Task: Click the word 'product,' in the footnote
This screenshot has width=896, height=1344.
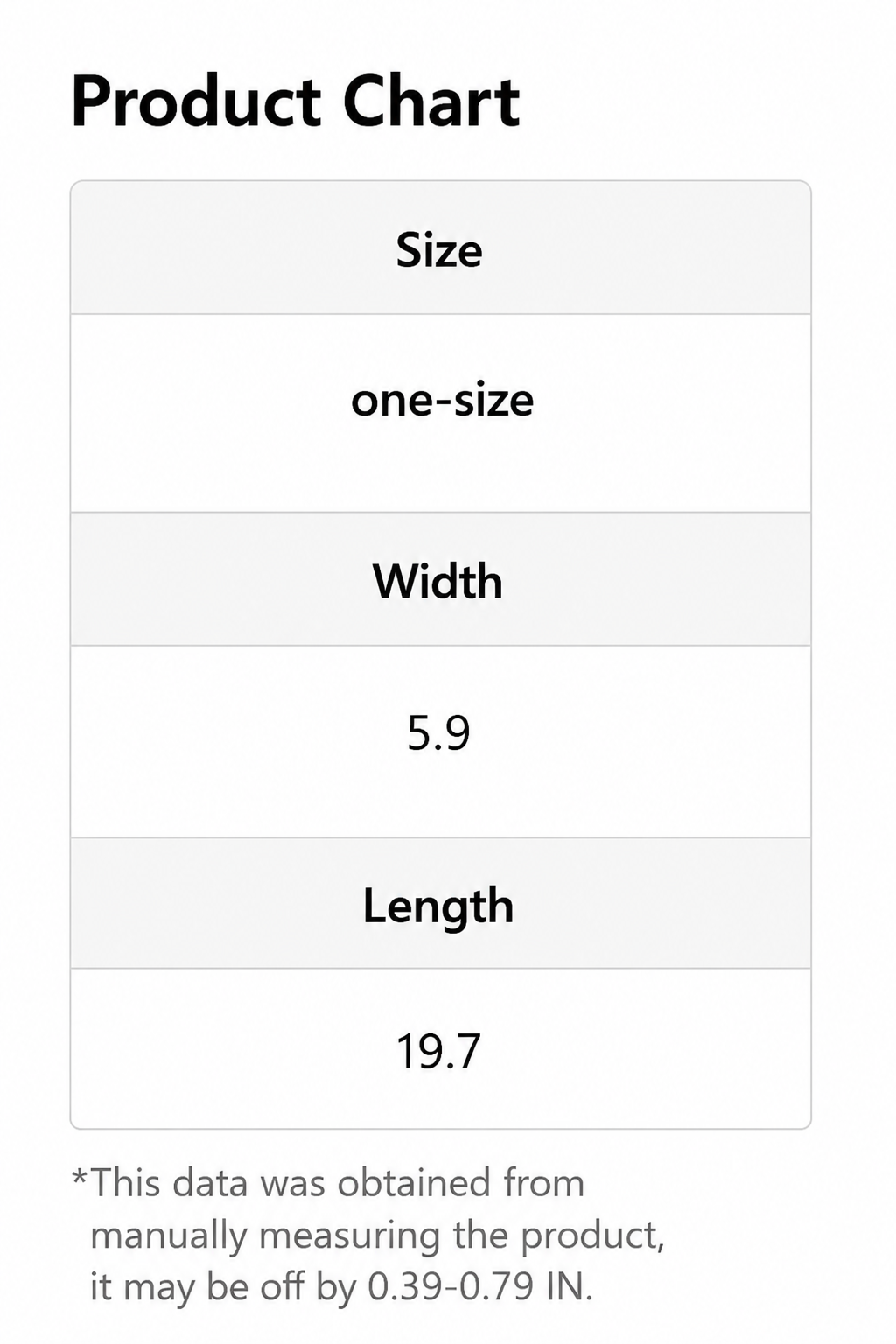Action: (592, 1237)
